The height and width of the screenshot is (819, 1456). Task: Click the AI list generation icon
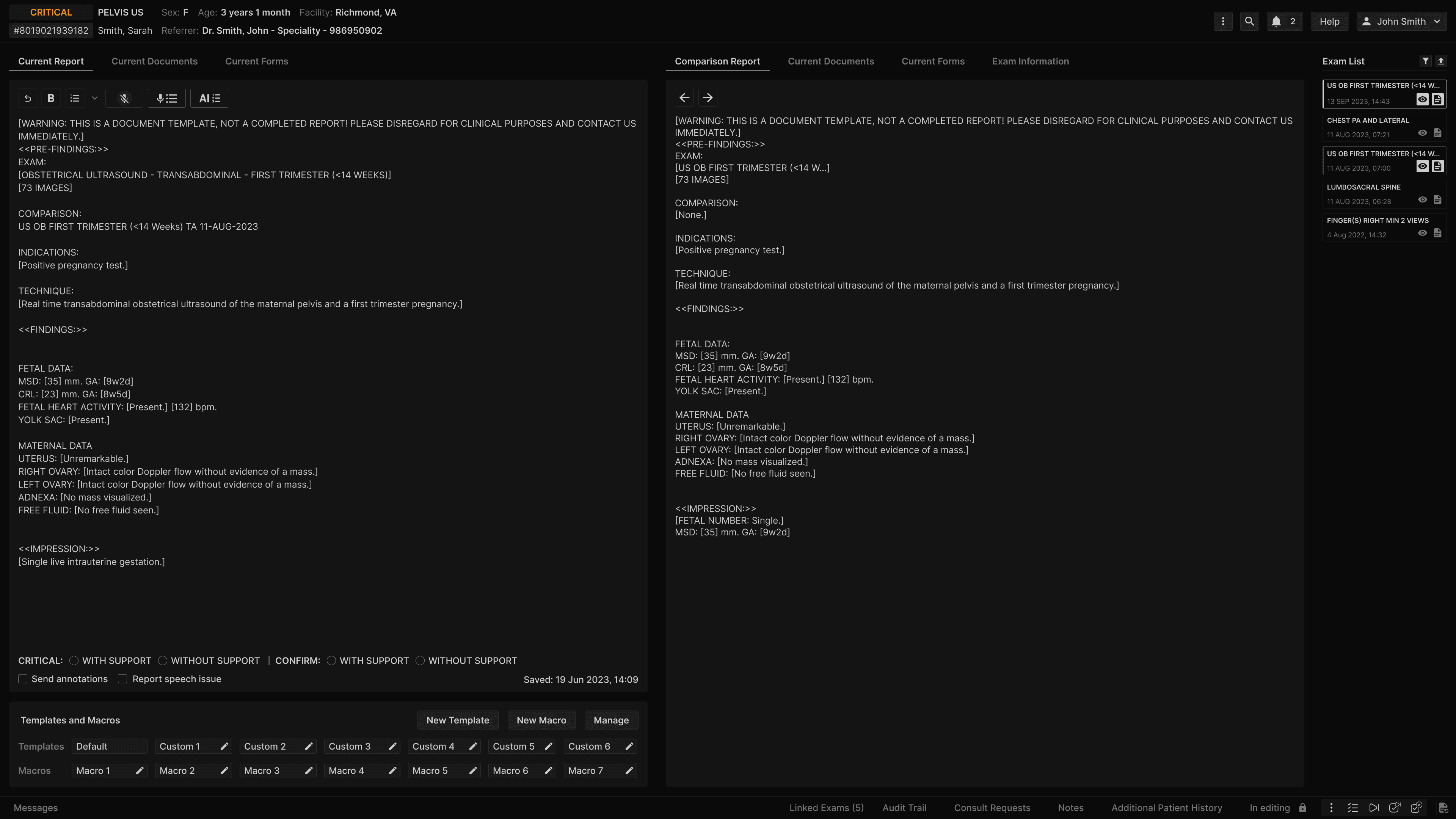(x=209, y=98)
